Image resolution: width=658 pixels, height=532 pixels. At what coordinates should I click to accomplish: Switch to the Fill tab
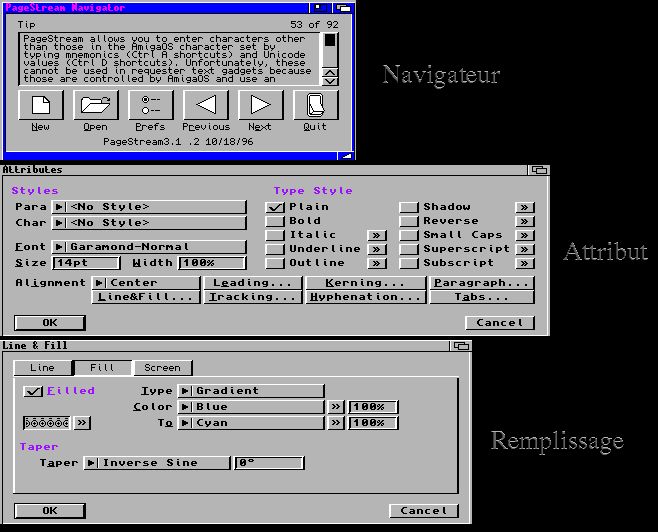(102, 368)
